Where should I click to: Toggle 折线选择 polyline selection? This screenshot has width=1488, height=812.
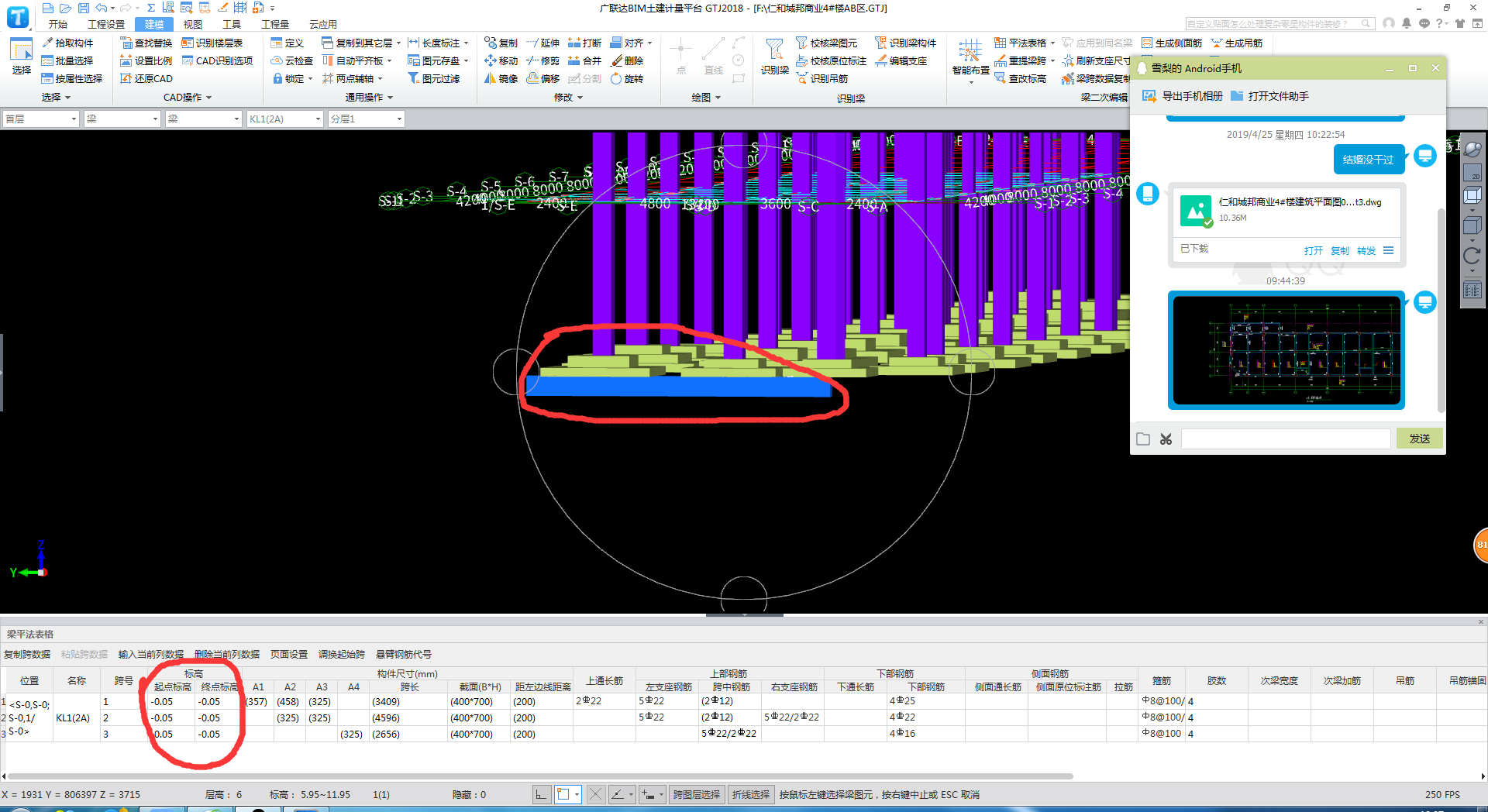pyautogui.click(x=751, y=794)
